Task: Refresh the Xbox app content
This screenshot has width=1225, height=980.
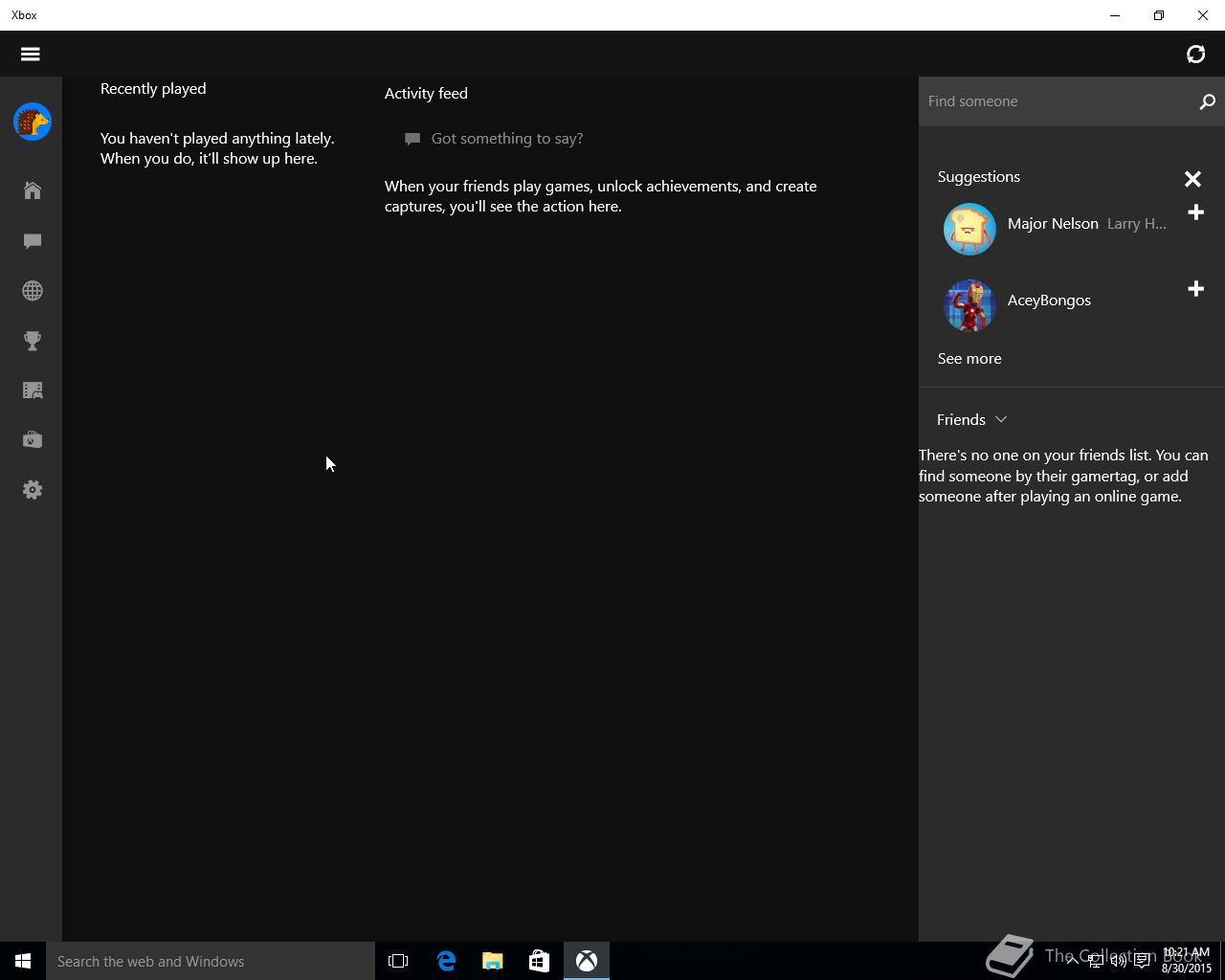Action: click(x=1195, y=54)
